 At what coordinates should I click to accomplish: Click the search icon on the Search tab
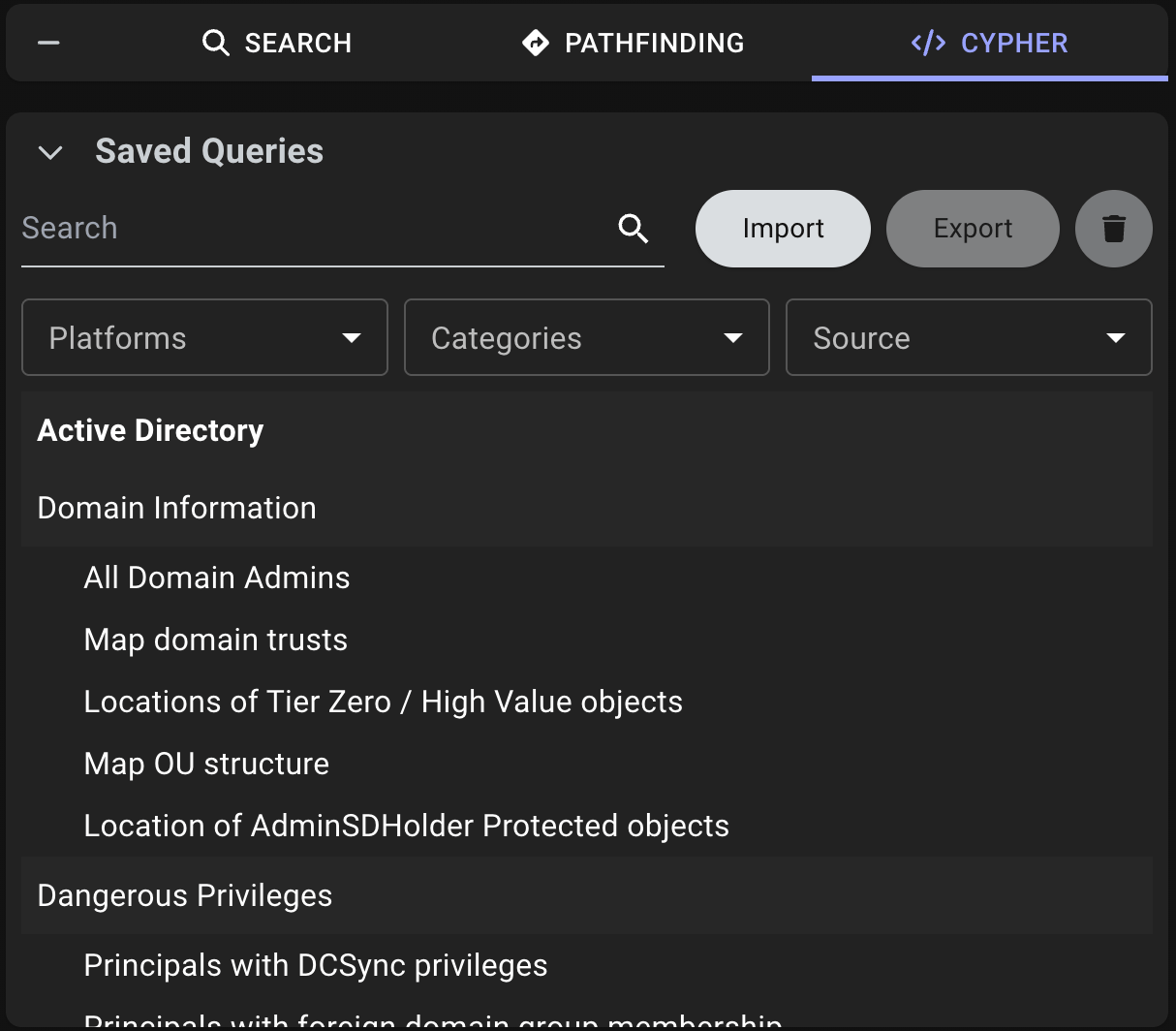215,44
